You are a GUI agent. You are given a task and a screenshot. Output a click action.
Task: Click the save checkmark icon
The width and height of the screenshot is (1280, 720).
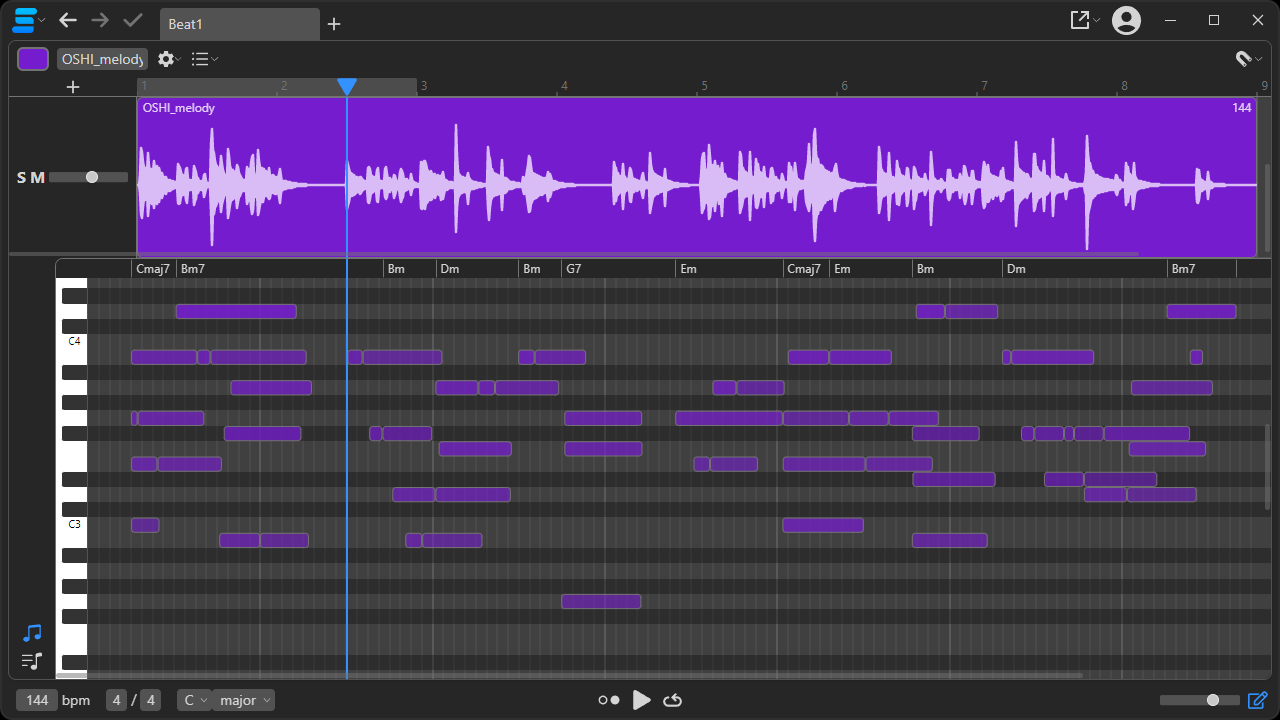pyautogui.click(x=133, y=20)
